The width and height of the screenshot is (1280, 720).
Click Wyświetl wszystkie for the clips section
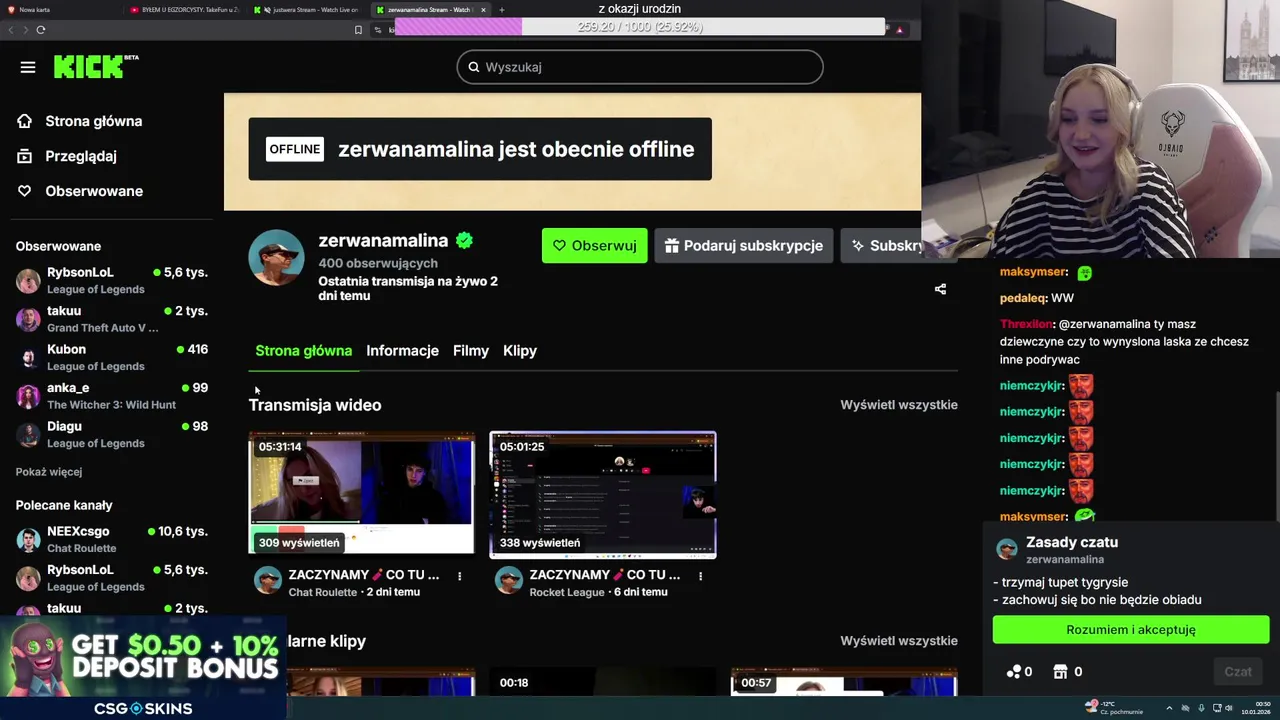point(899,641)
